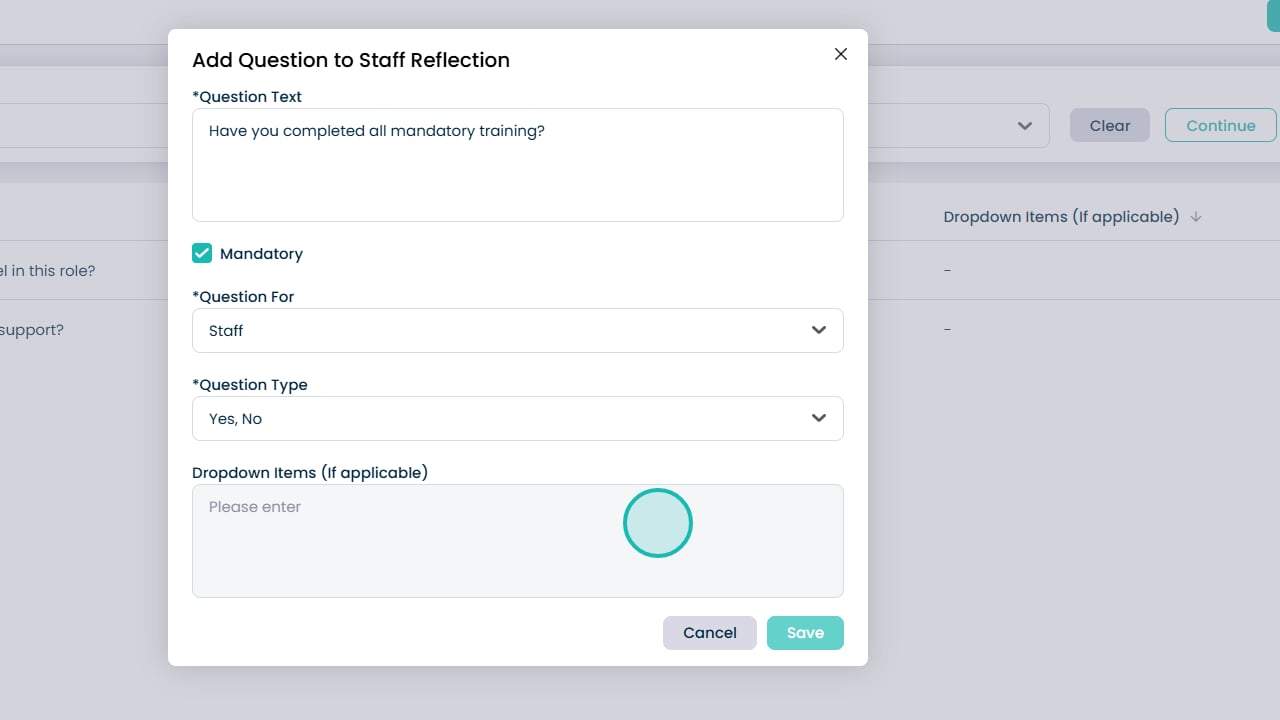Click the Continue button

click(1220, 126)
